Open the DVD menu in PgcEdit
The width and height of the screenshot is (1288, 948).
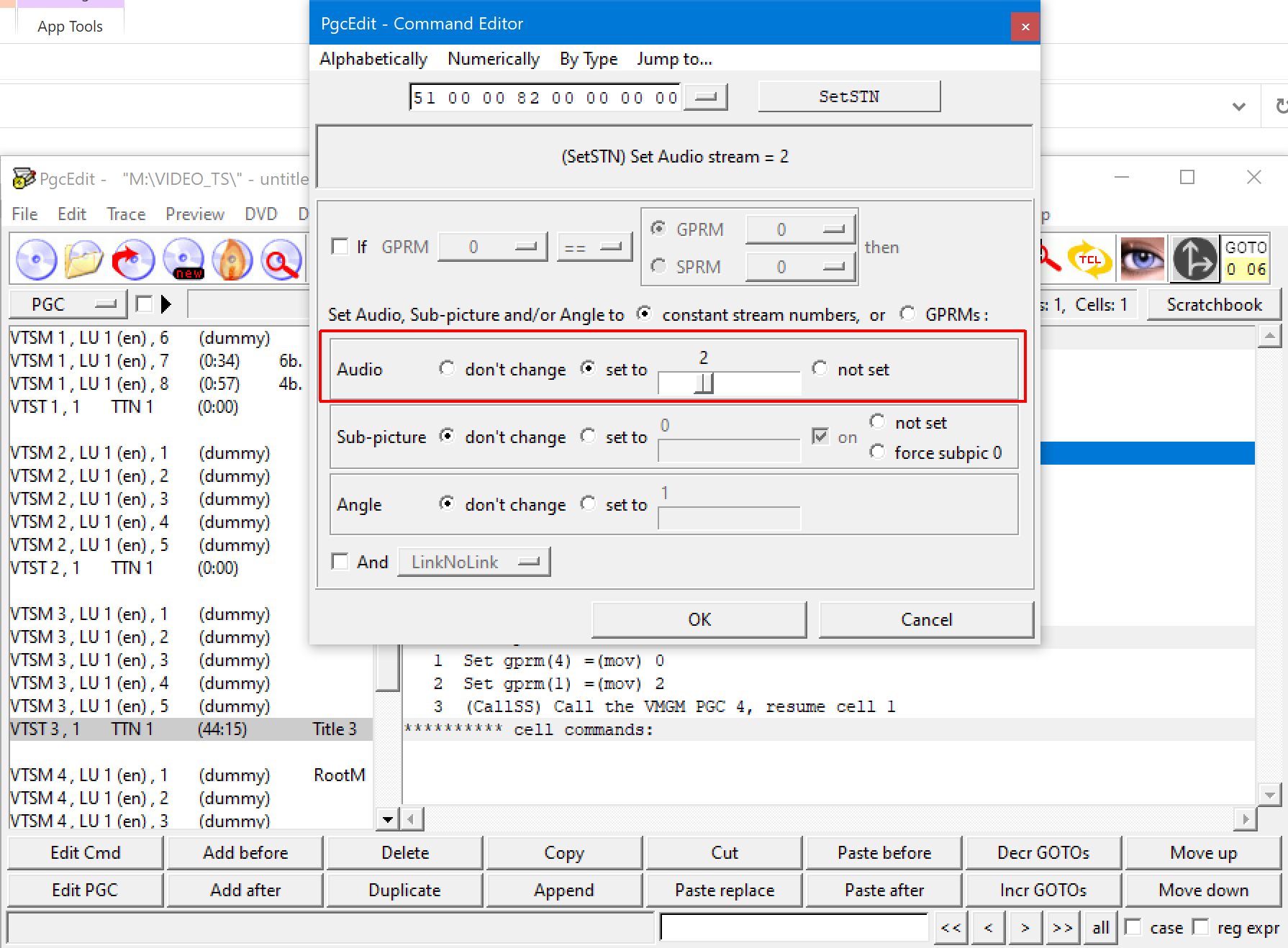(260, 214)
